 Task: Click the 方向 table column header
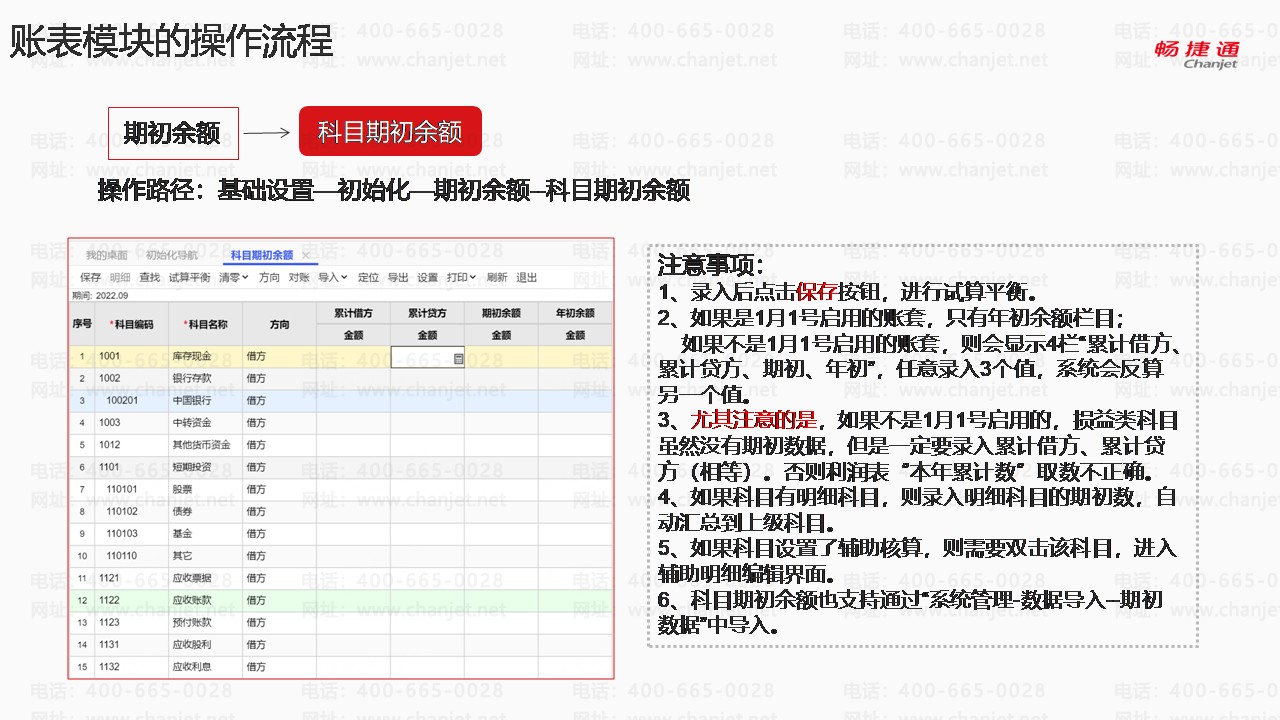click(x=280, y=324)
